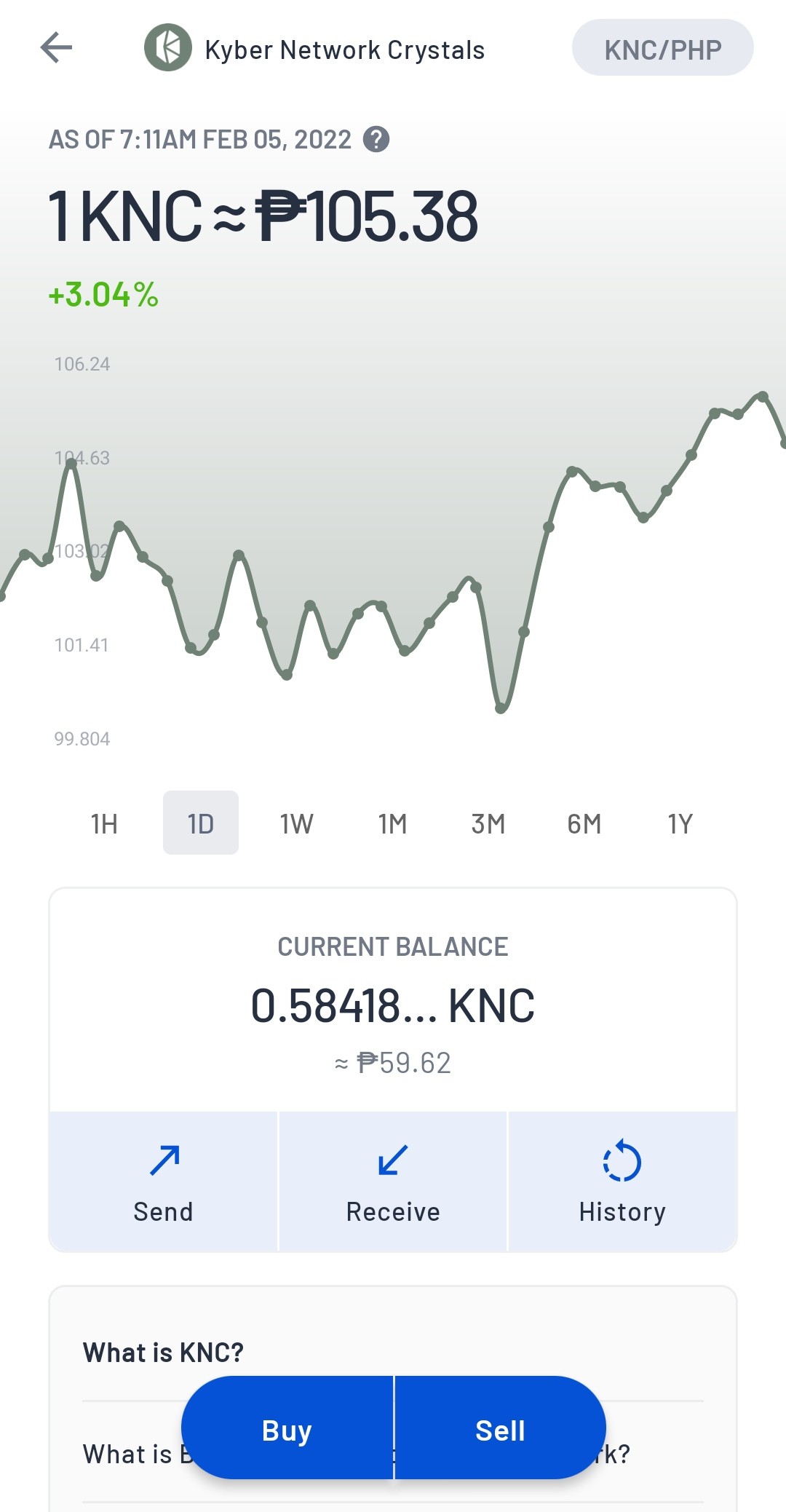
Task: Expand the 'What is KNC?' question
Action: pyautogui.click(x=393, y=1353)
